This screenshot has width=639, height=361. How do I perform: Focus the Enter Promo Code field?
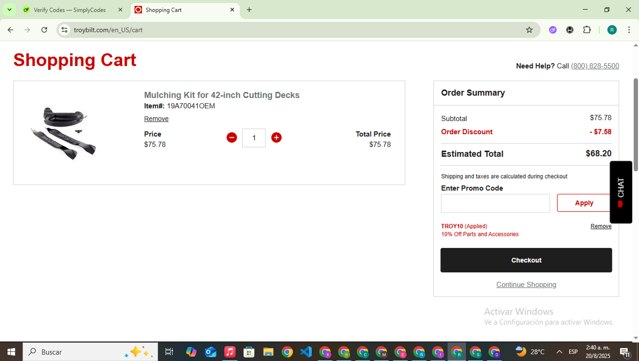coord(495,203)
